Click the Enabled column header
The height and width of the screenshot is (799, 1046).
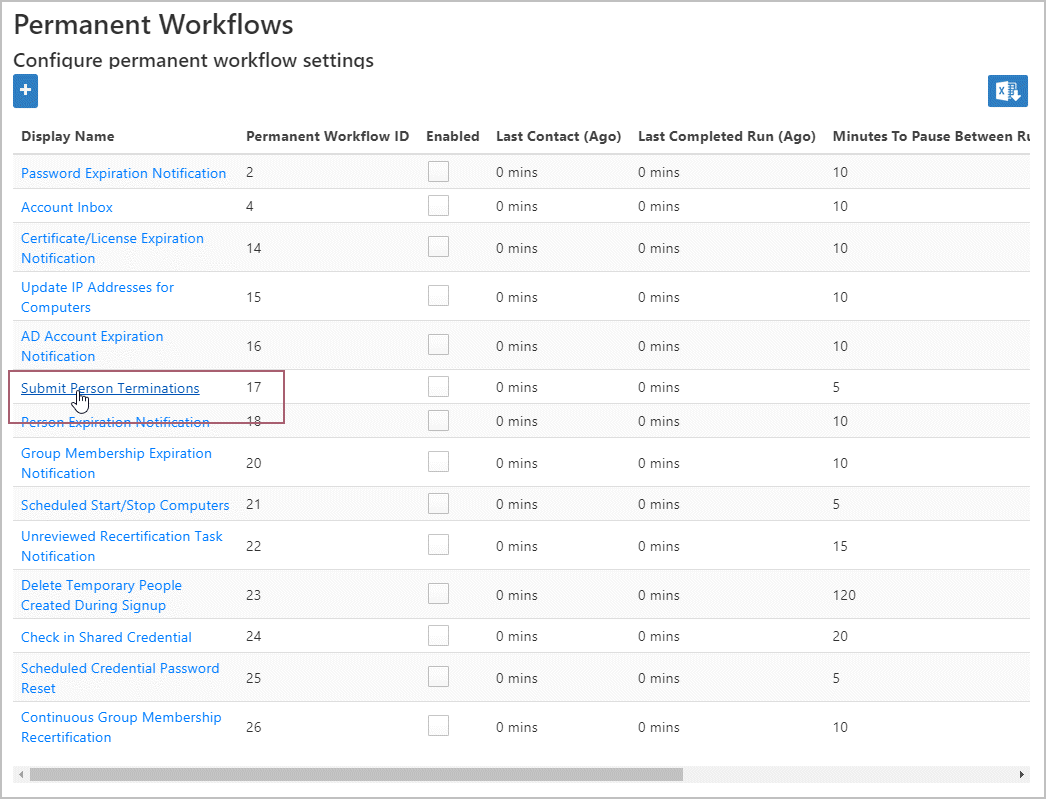click(452, 136)
